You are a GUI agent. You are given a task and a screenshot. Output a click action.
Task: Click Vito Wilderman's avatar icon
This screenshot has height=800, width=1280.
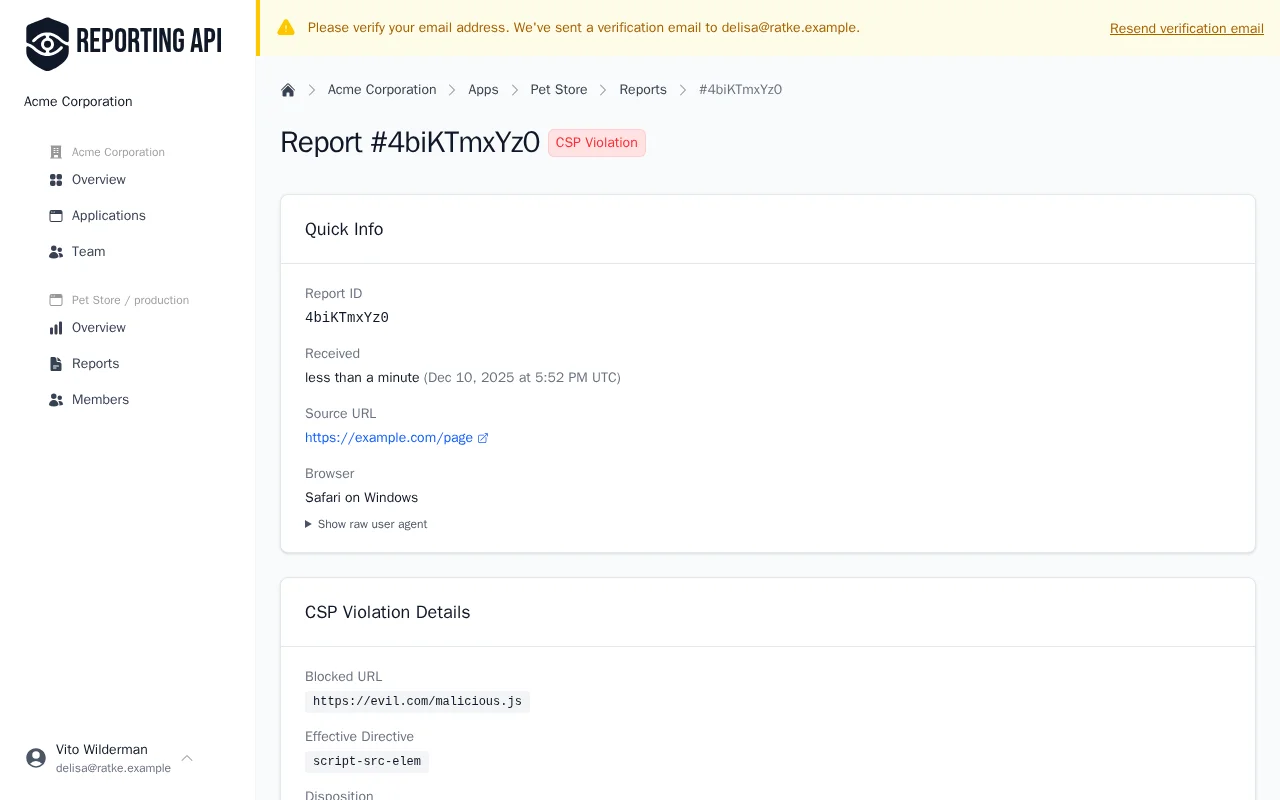click(36, 758)
